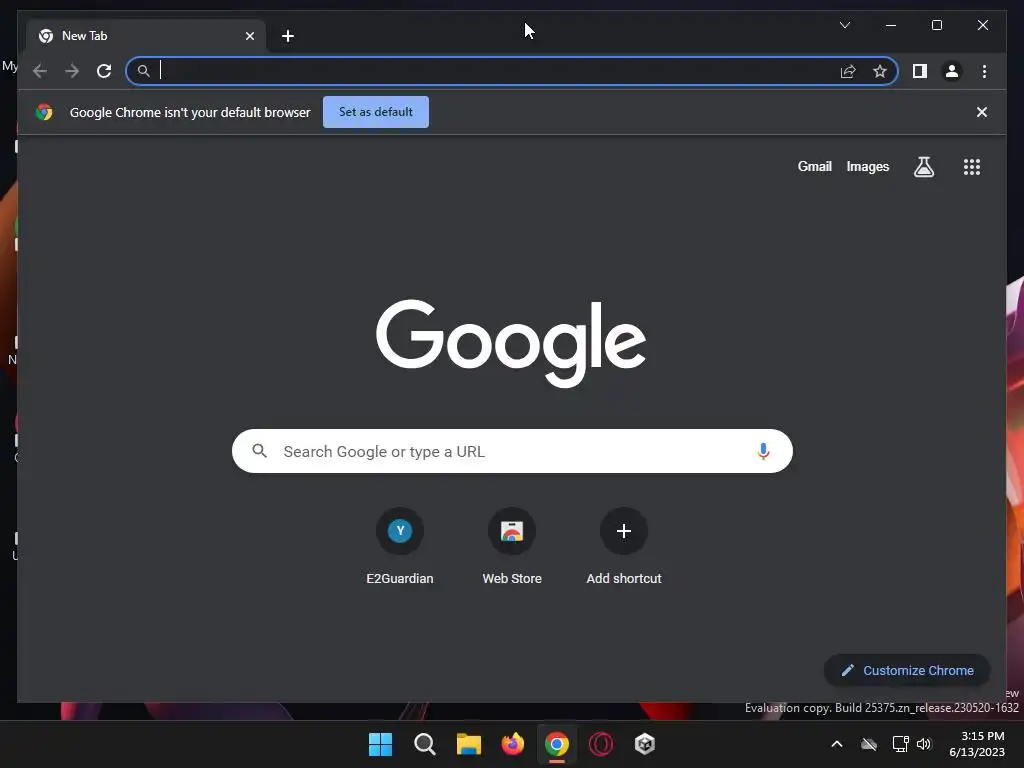Launch Firefox from taskbar
The height and width of the screenshot is (768, 1024).
point(513,744)
